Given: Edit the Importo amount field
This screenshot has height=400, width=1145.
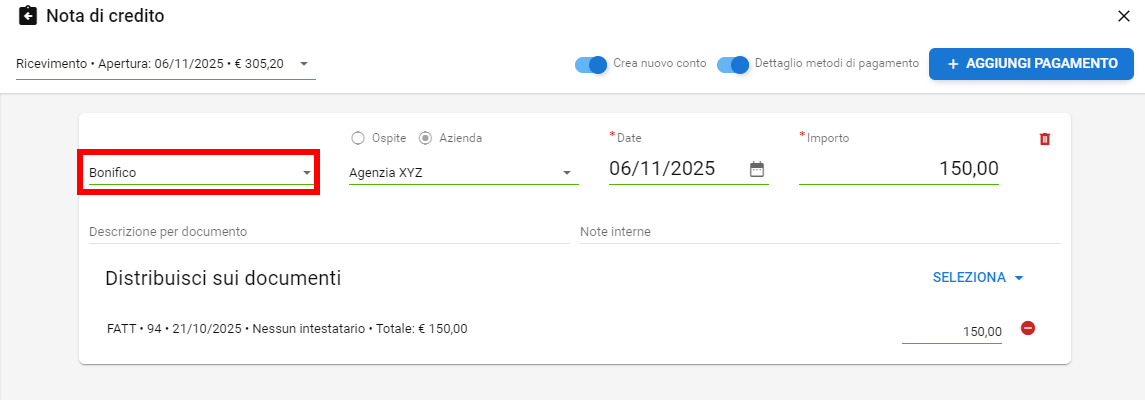Looking at the screenshot, I should [898, 169].
